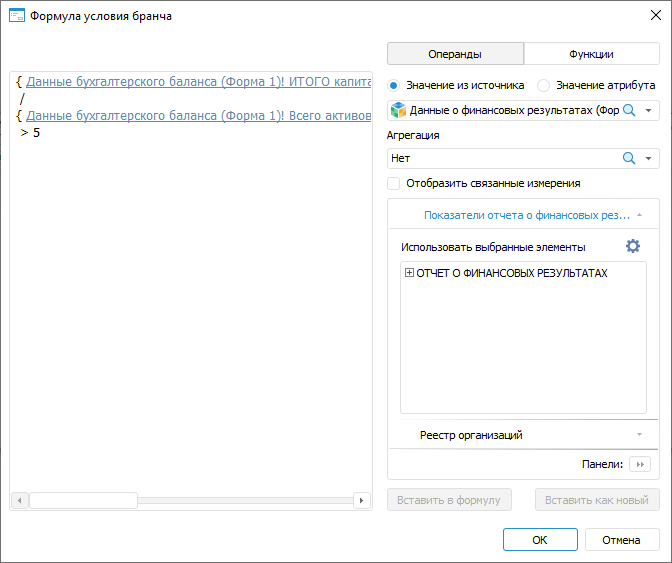
Task: Switch to the Функции tab
Action: [x=591, y=54]
